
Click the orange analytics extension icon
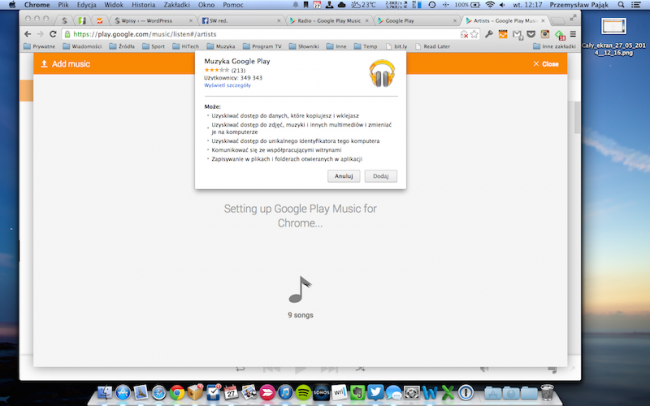click(503, 34)
